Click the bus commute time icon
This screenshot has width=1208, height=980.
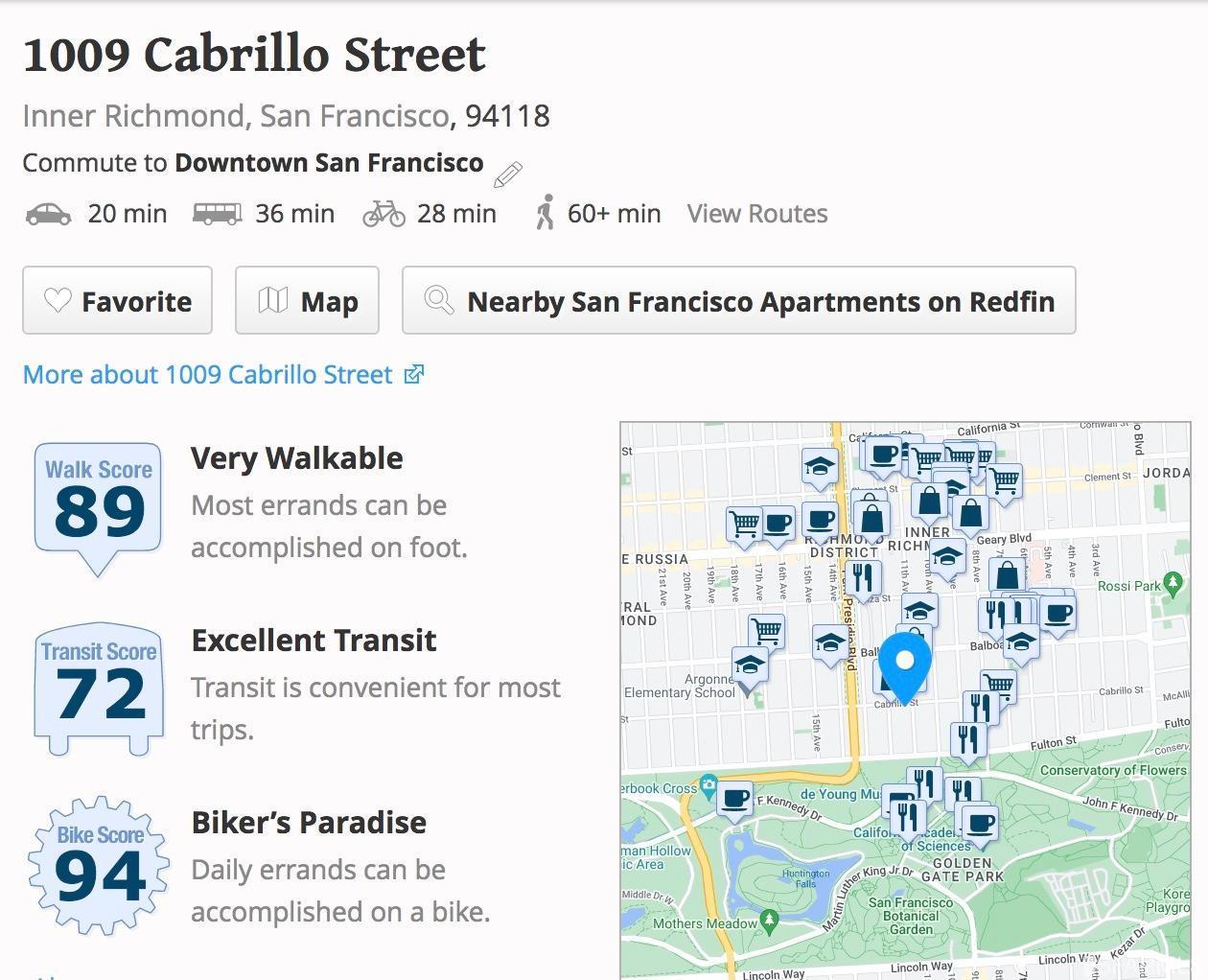(x=217, y=214)
